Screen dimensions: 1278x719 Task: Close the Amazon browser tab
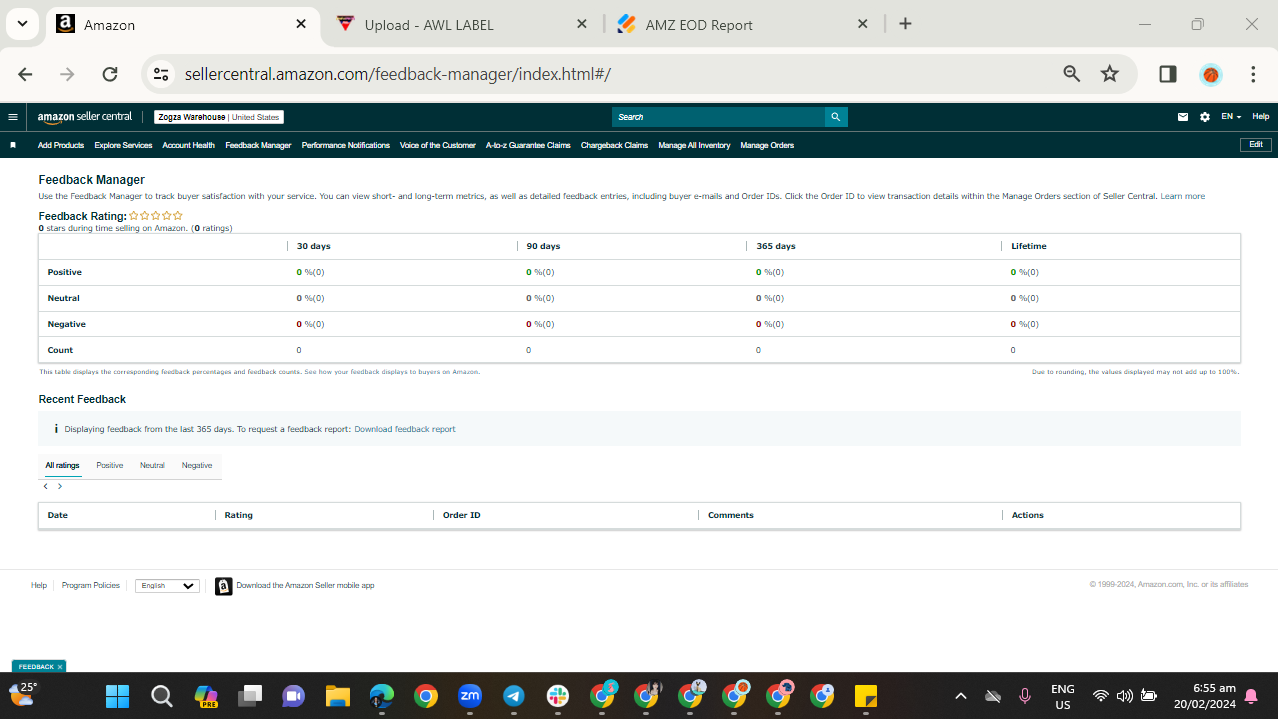click(301, 24)
